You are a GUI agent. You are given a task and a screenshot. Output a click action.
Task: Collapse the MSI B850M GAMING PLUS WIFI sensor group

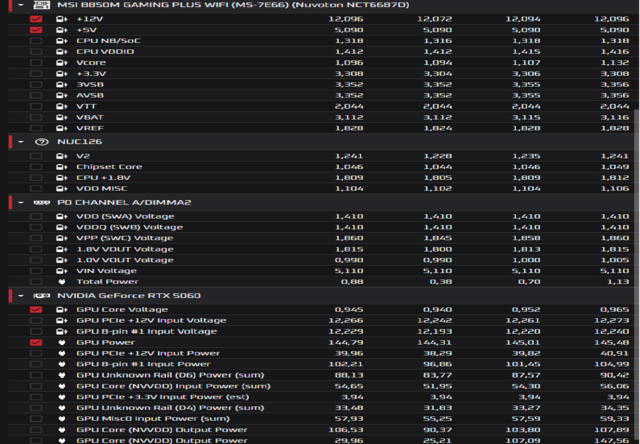tap(21, 5)
